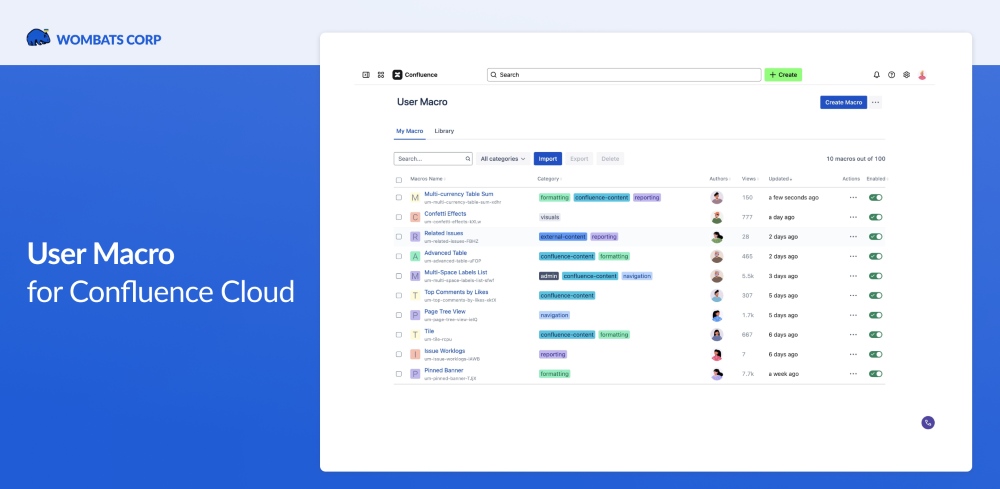Image resolution: width=1000 pixels, height=489 pixels.
Task: Click the visuals category tag
Action: click(x=550, y=217)
